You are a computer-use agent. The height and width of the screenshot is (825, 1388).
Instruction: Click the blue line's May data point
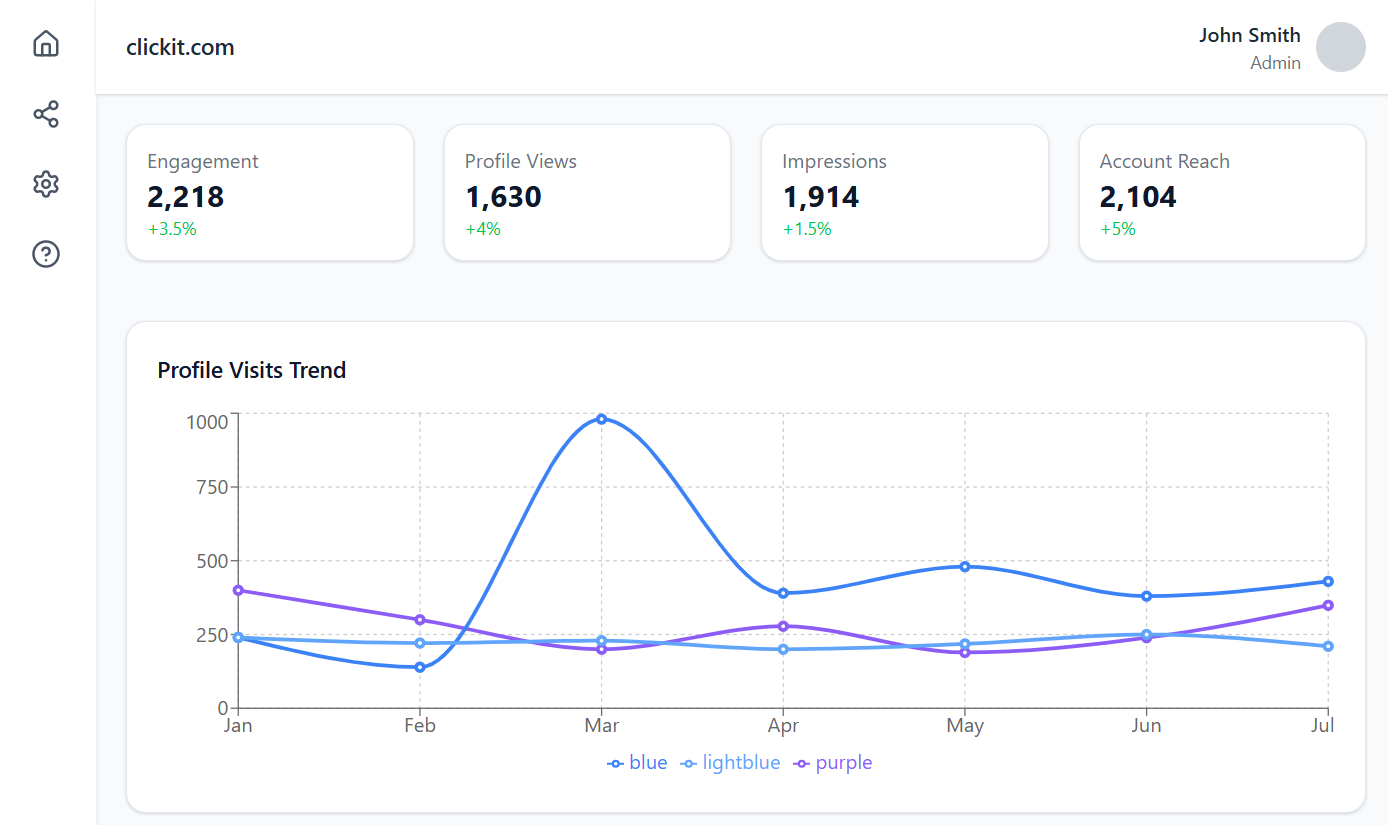tap(965, 566)
